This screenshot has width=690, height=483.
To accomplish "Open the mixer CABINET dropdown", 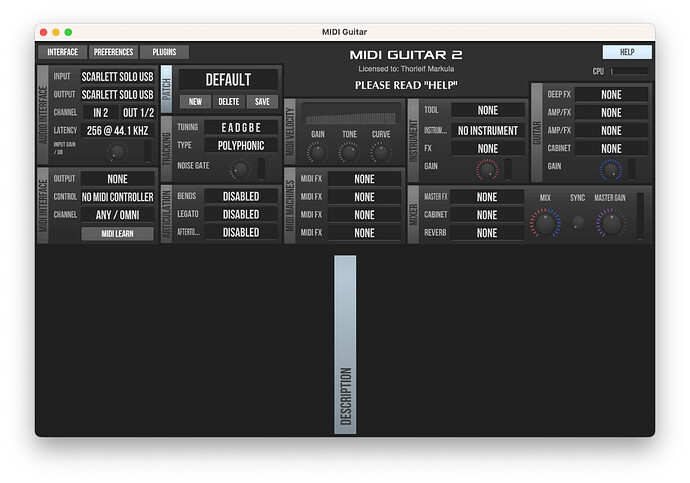I will pos(487,215).
